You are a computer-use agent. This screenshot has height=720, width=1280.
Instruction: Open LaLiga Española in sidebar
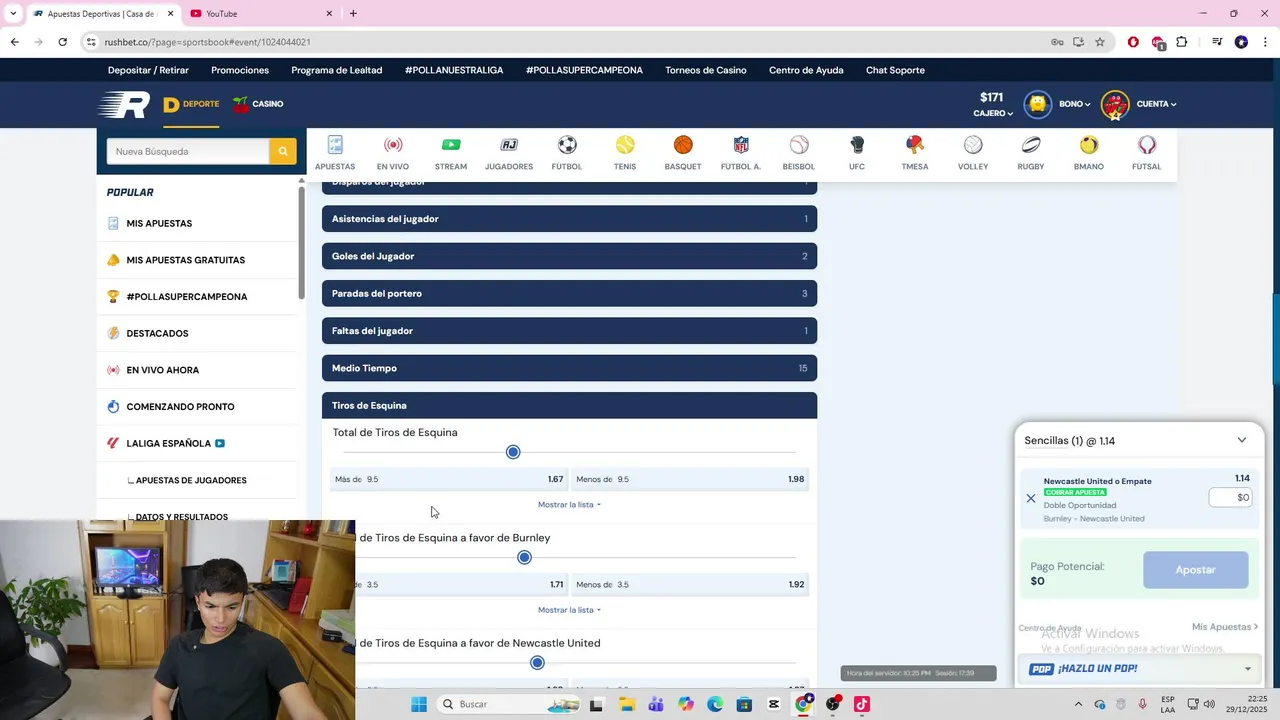[168, 443]
